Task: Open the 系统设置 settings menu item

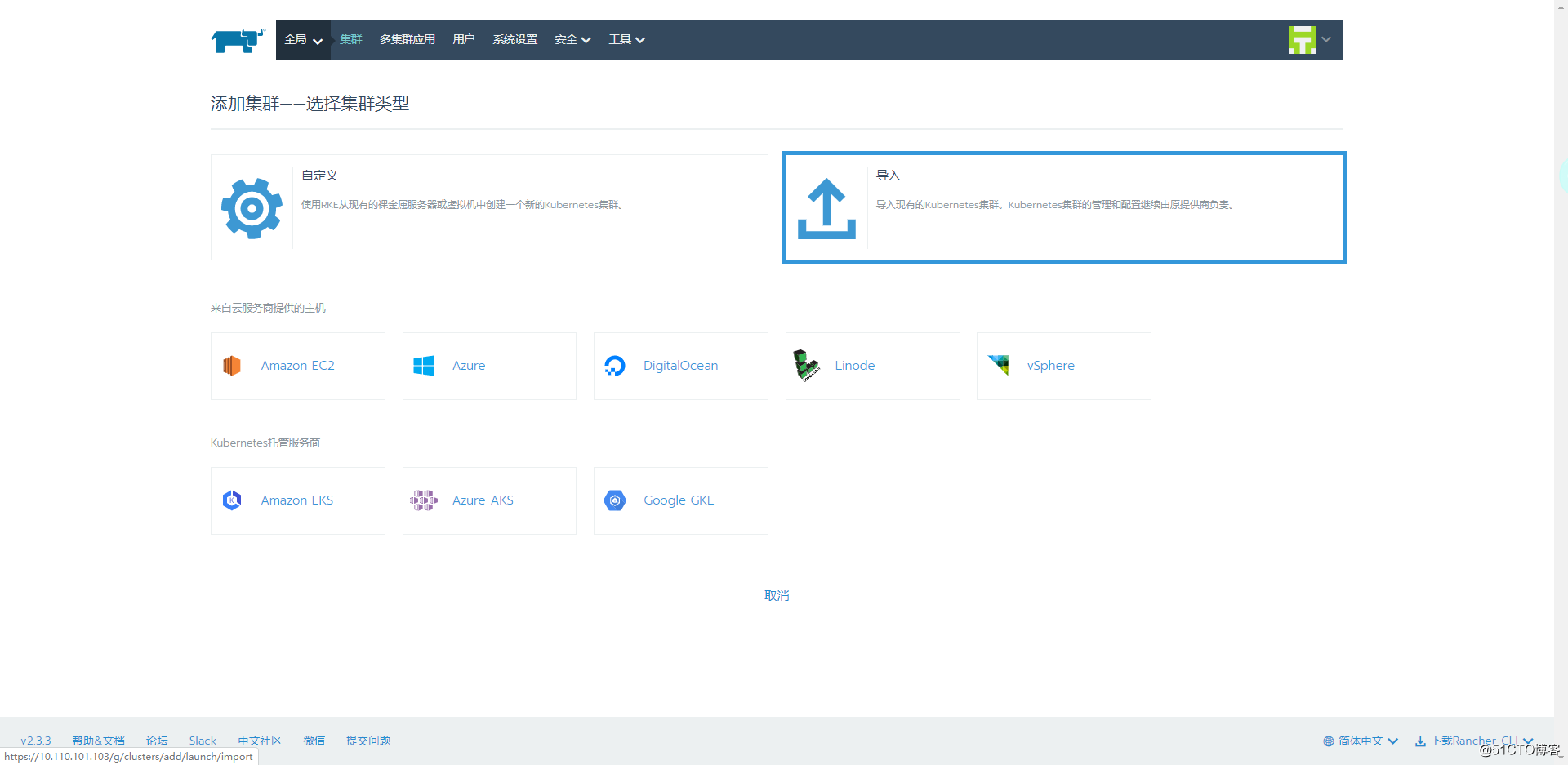Action: click(x=515, y=40)
